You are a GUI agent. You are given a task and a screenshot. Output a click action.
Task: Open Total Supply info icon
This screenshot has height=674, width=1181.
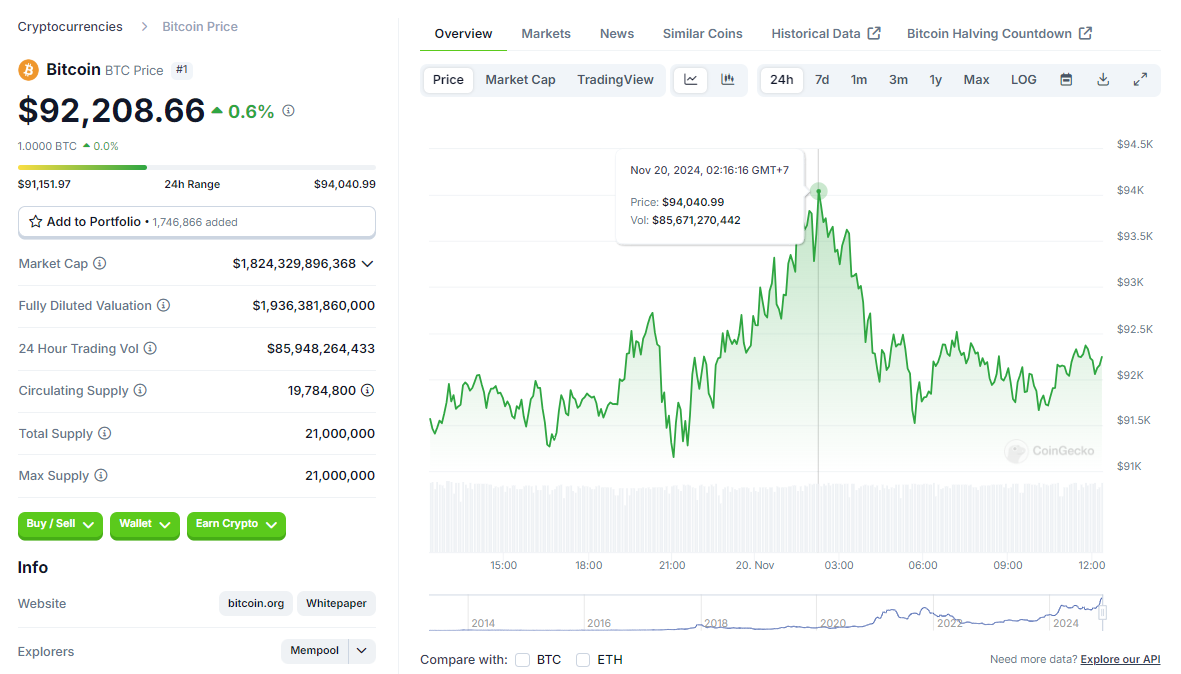tap(105, 433)
